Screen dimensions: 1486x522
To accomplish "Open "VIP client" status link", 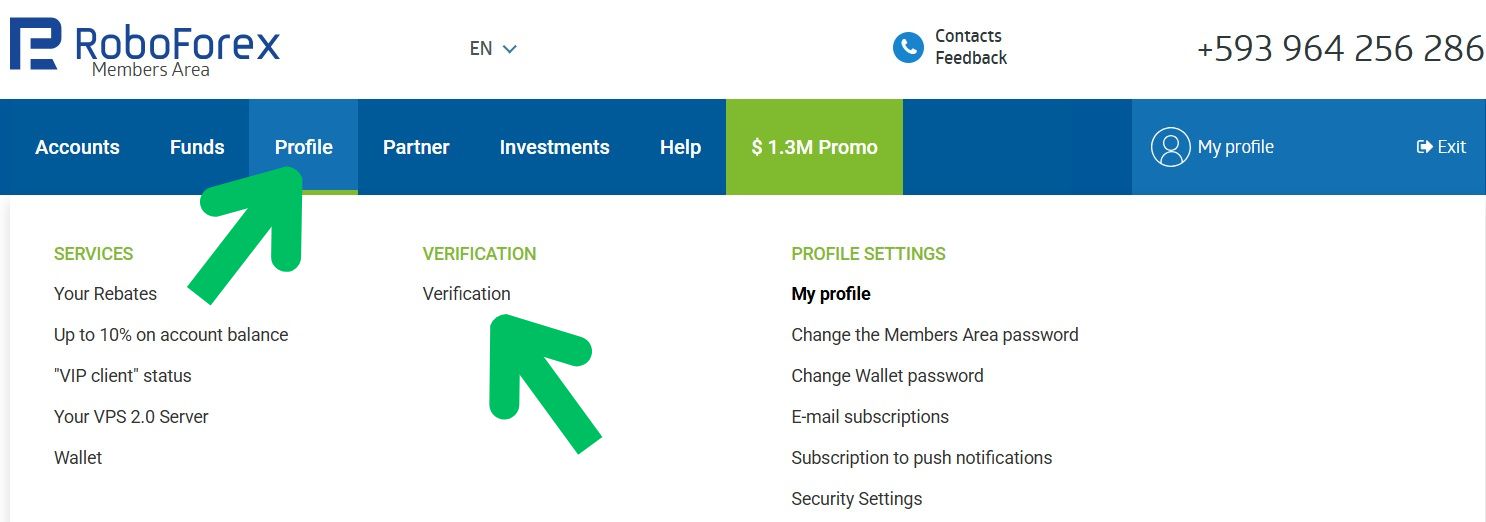I will coord(122,376).
